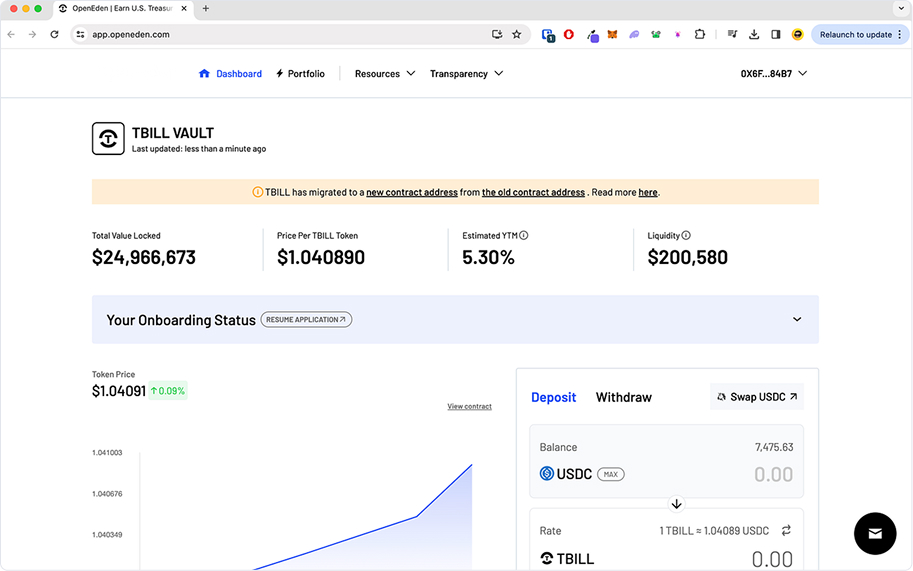Open a new browser tab
This screenshot has width=913, height=571.
[206, 8]
